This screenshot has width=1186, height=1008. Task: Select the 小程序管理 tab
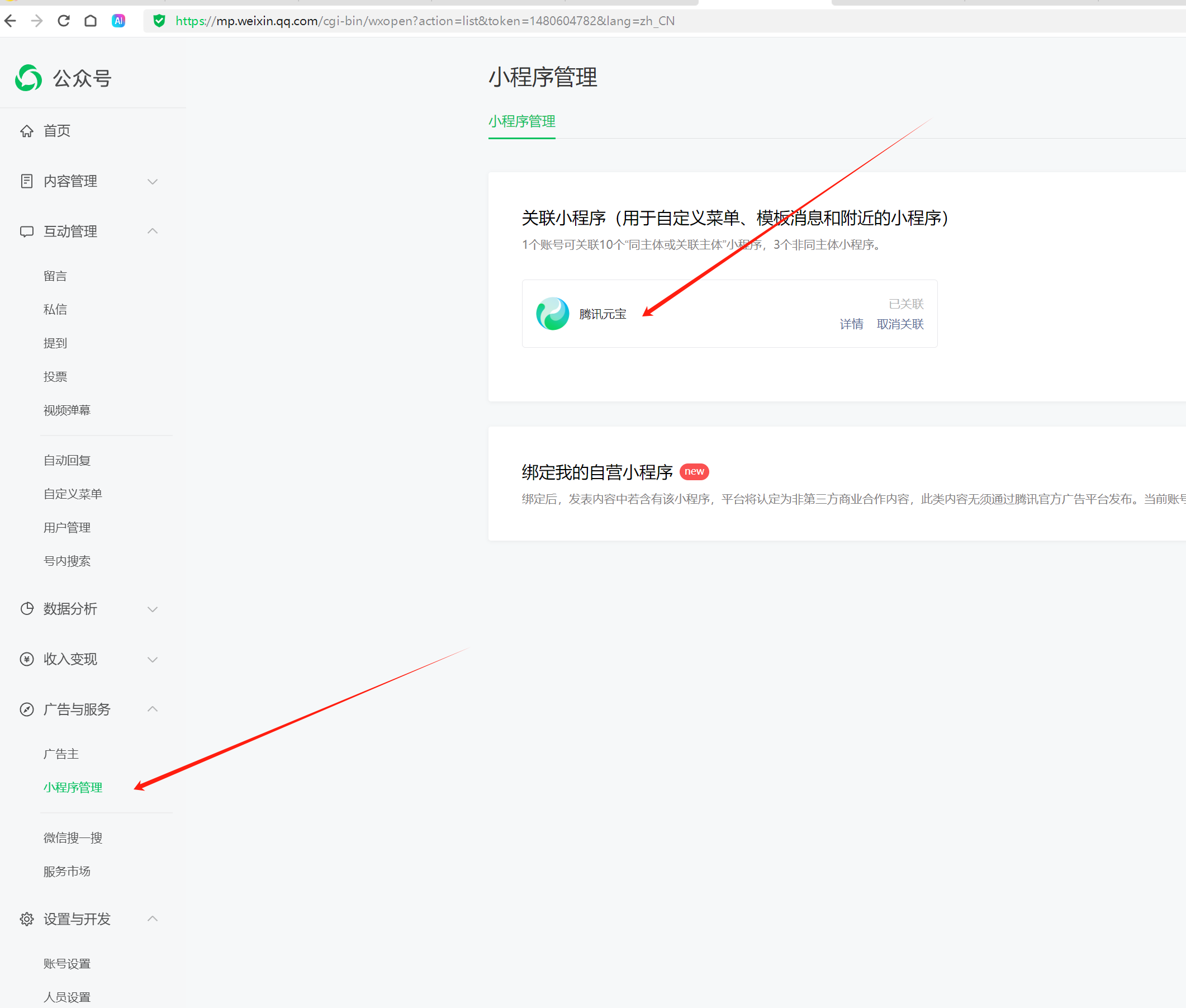[521, 121]
